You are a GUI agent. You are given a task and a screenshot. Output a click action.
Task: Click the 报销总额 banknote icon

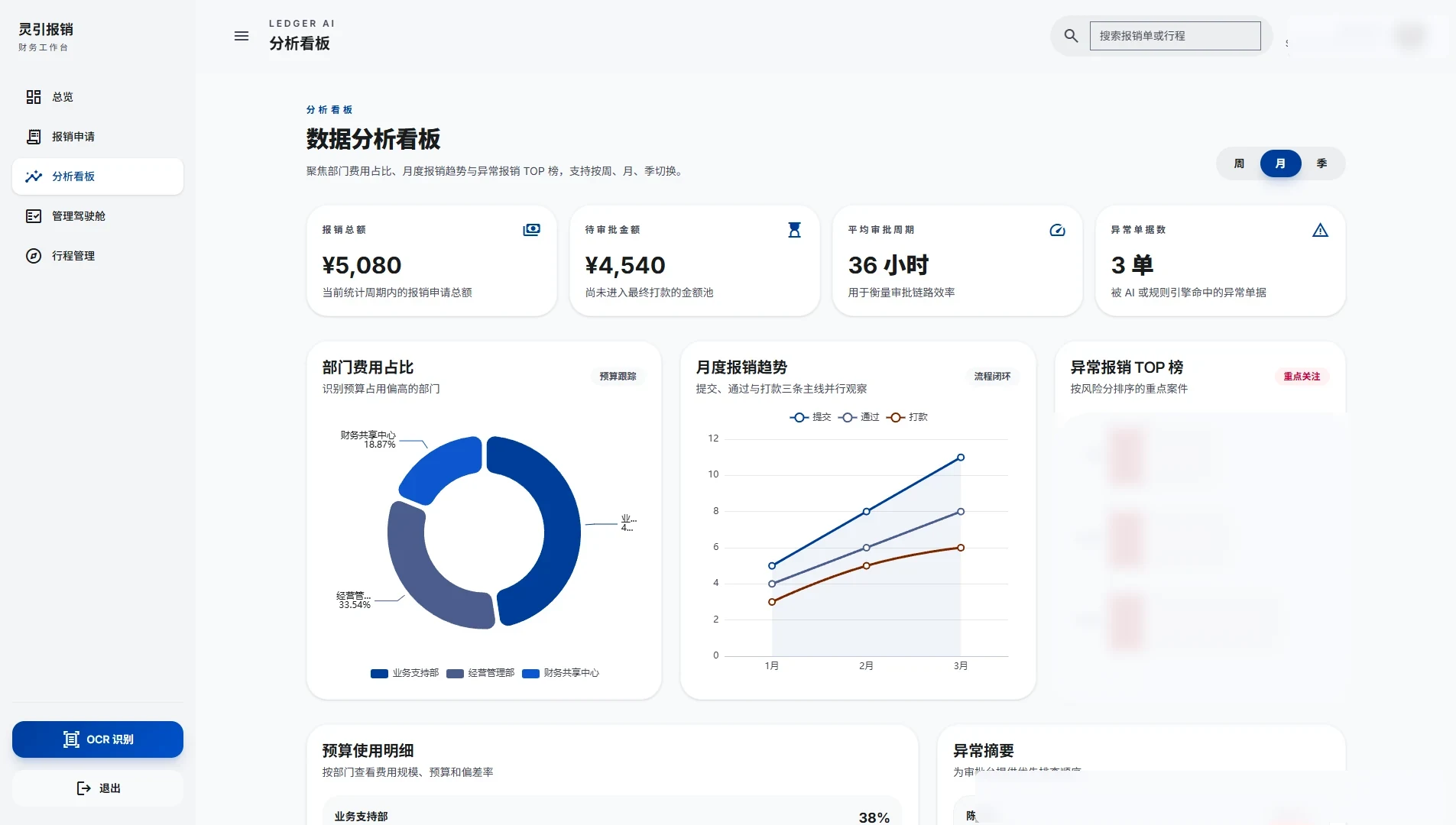click(531, 230)
